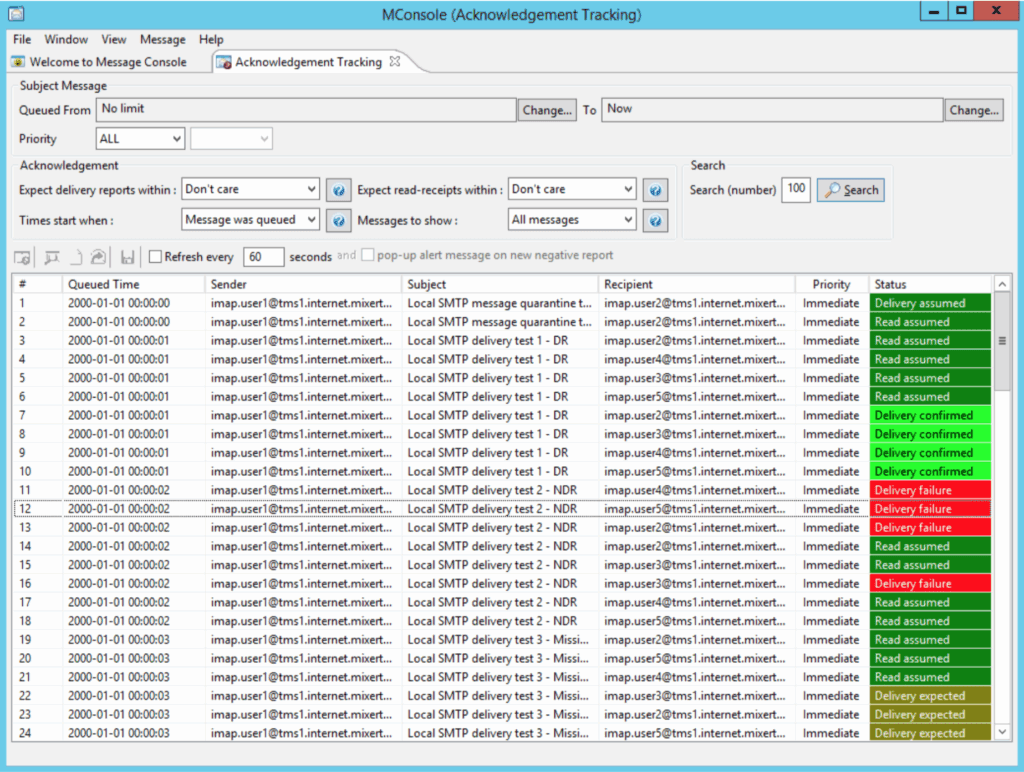
Task: Click the Delivery failure status of row 11
Action: click(930, 491)
